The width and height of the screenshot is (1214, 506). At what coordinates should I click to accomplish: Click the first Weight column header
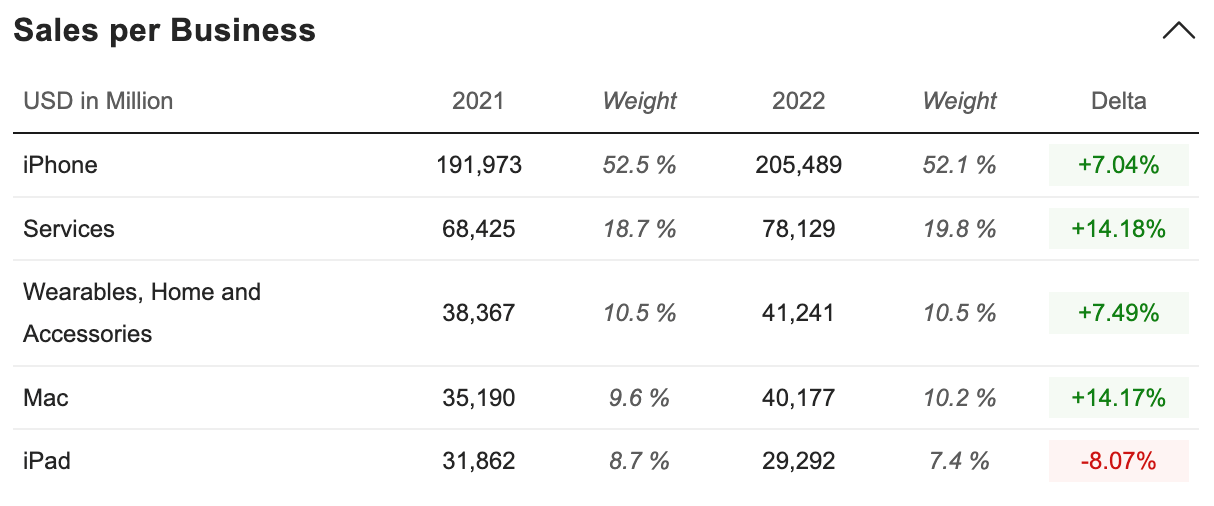tap(639, 101)
